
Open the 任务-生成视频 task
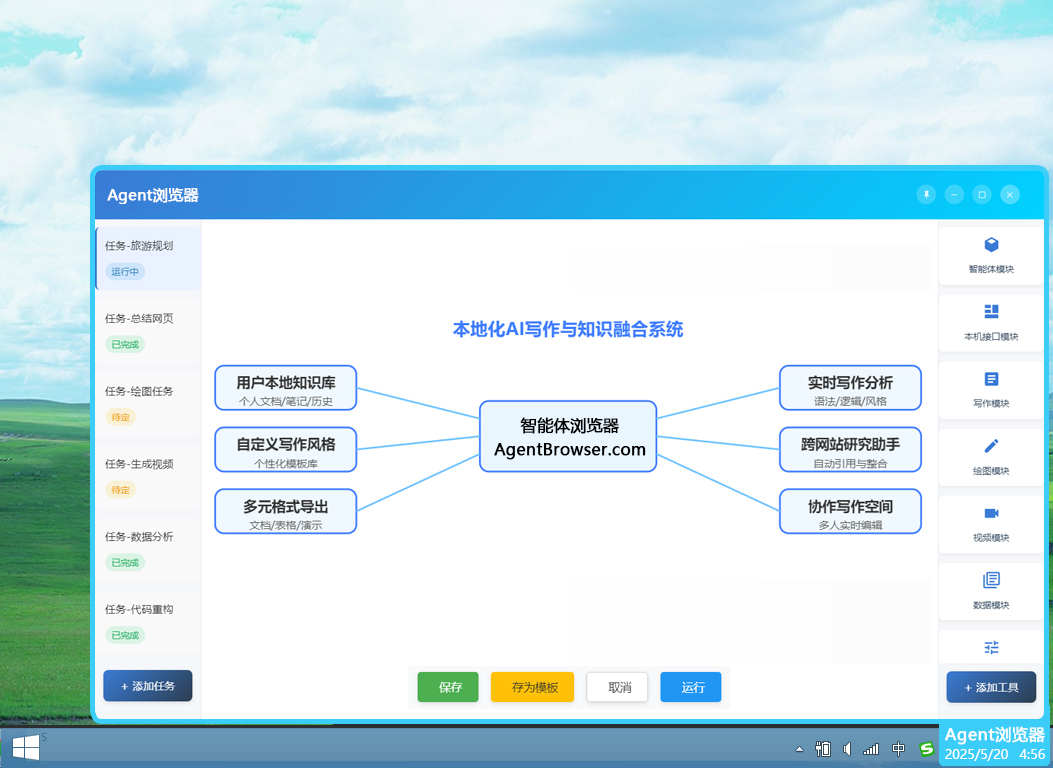148,477
